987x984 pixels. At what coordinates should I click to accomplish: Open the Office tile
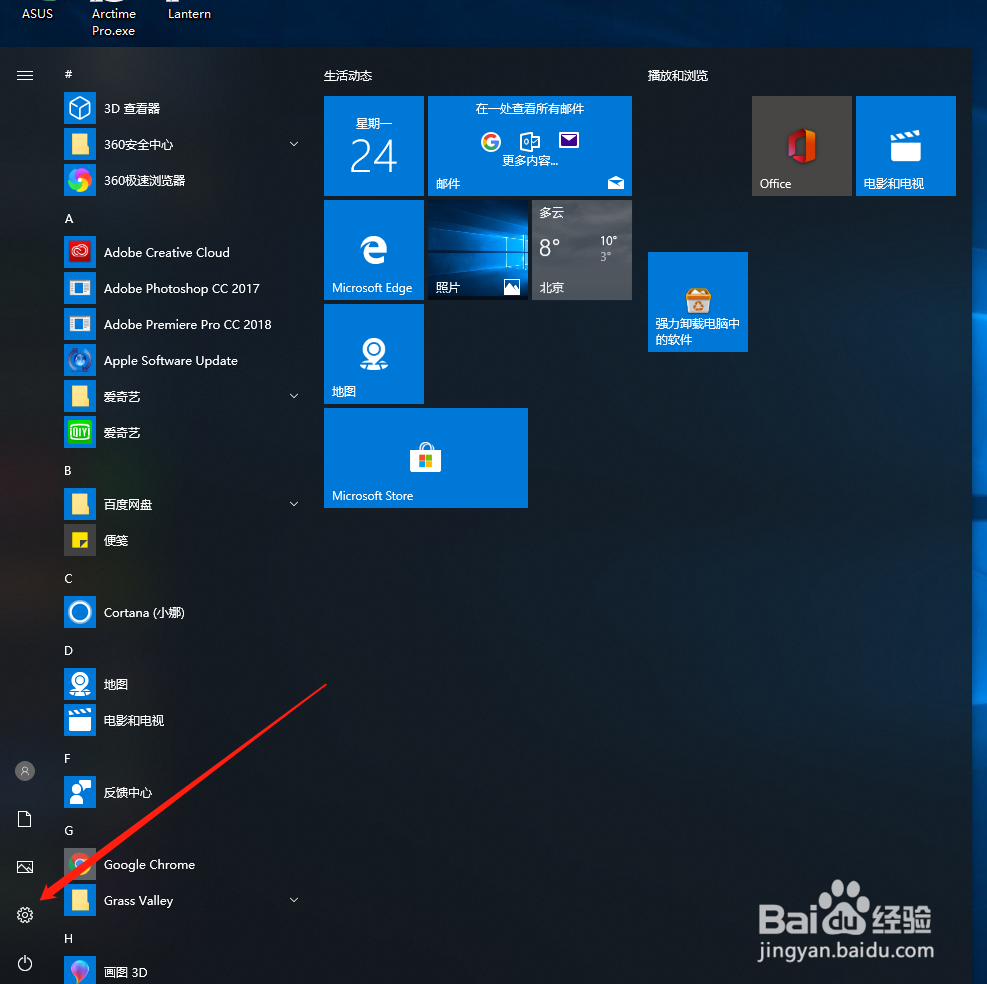pyautogui.click(x=801, y=146)
